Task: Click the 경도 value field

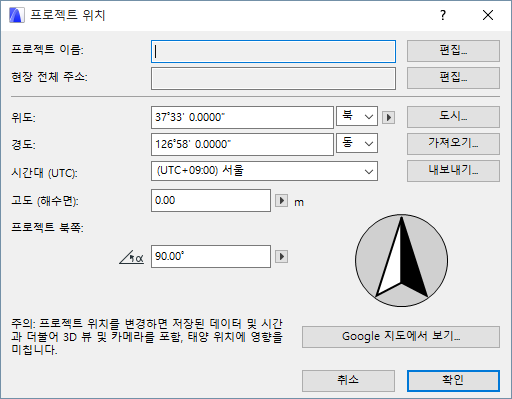Action: (x=242, y=145)
